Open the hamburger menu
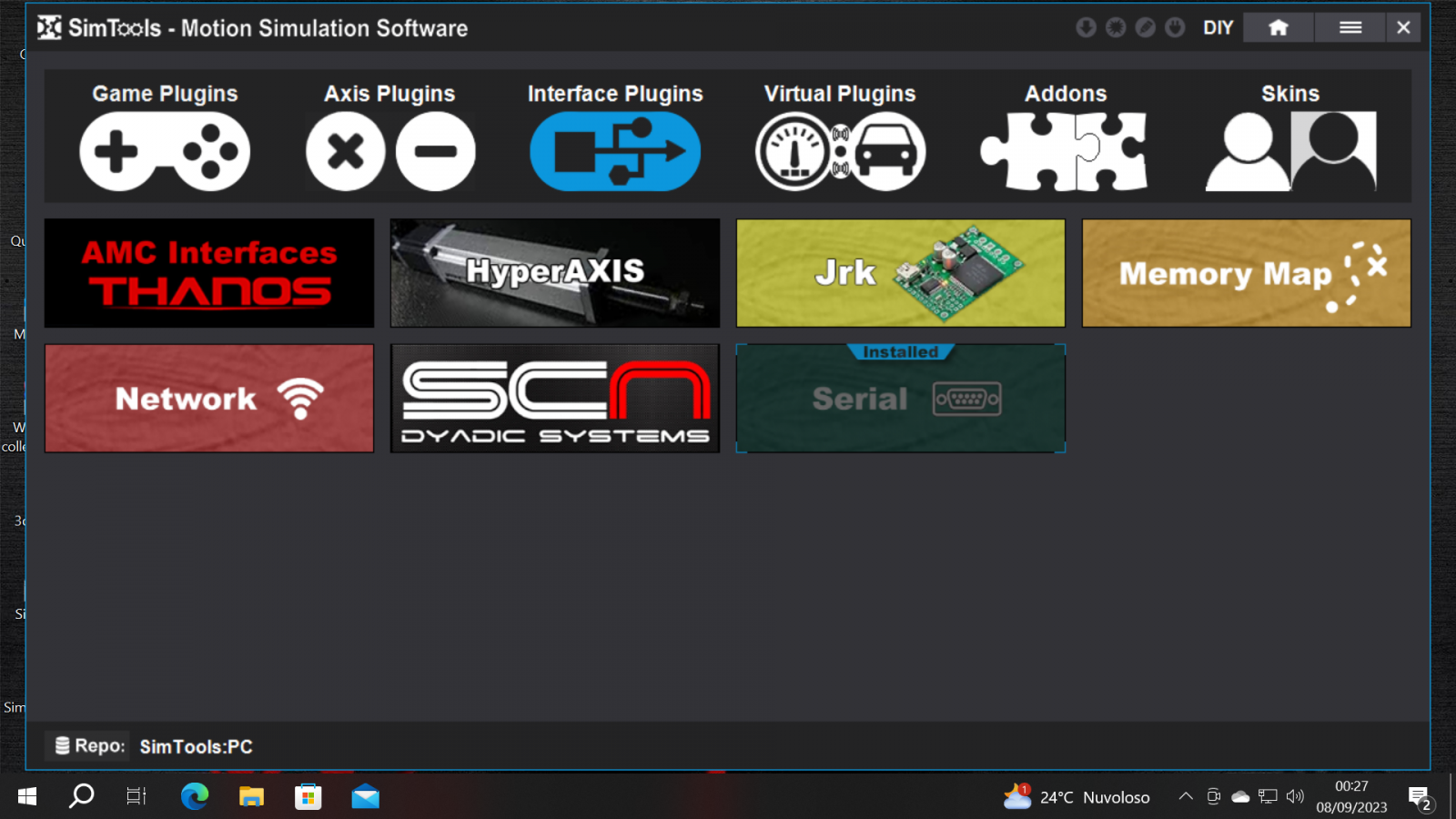This screenshot has width=1456, height=819. pyautogui.click(x=1350, y=27)
